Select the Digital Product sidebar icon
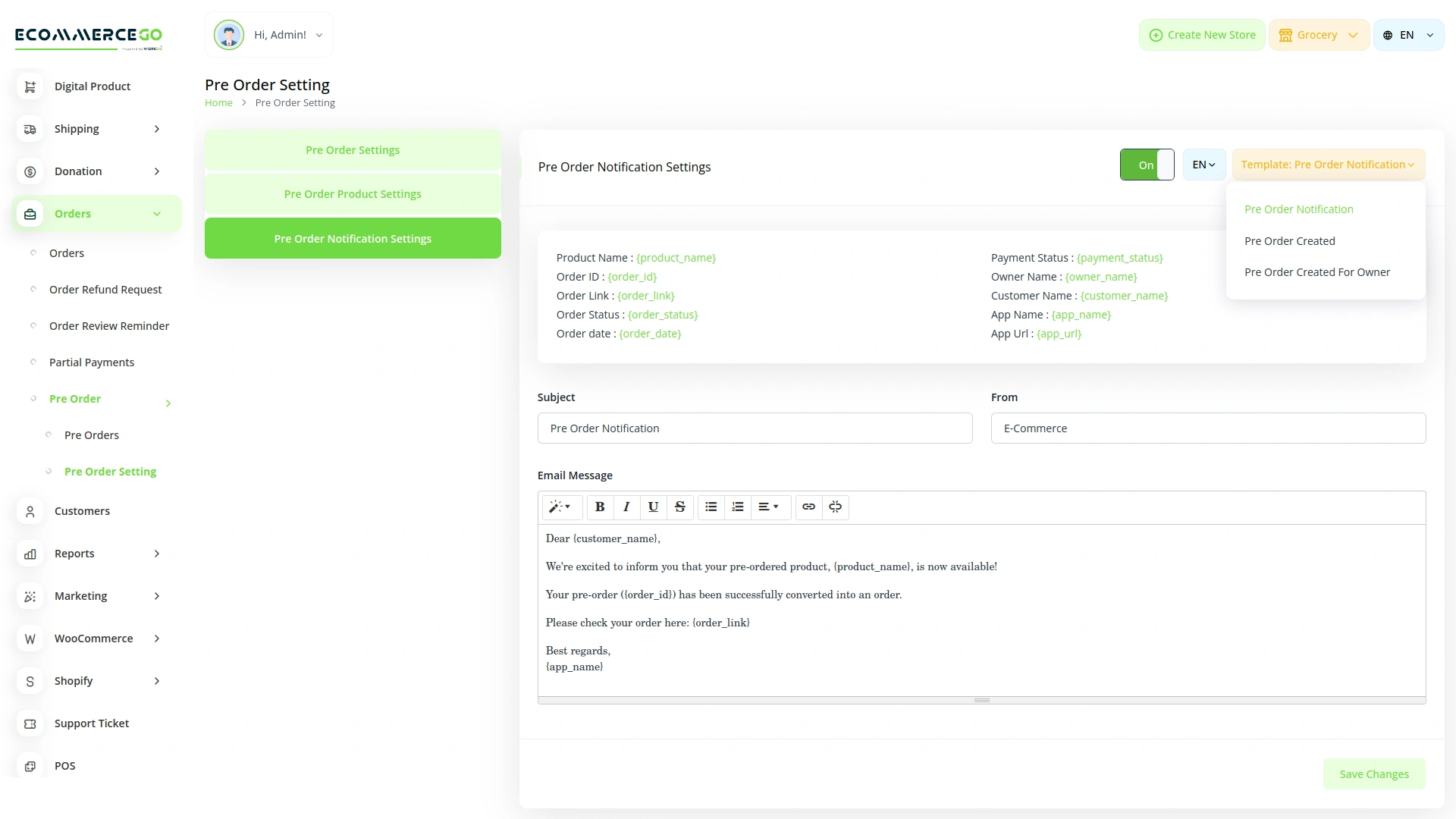Image resolution: width=1456 pixels, height=819 pixels. coord(30,86)
